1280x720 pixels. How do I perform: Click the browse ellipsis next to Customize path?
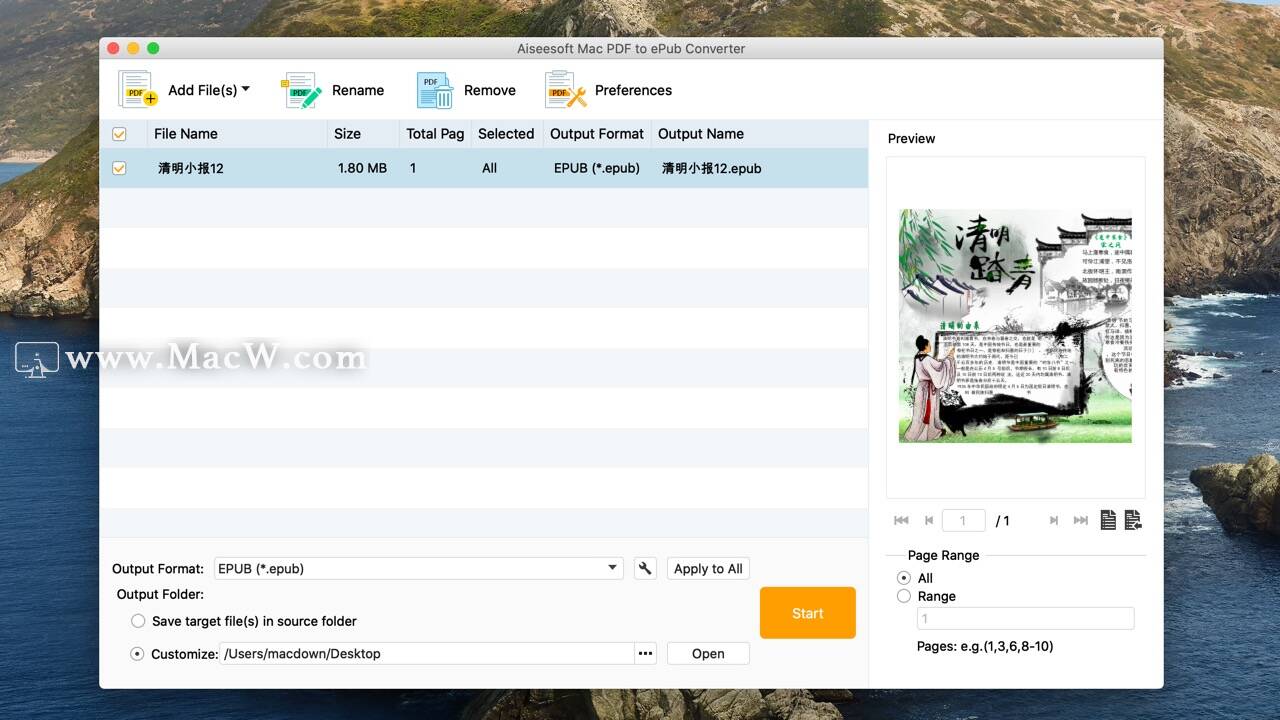[x=645, y=653]
